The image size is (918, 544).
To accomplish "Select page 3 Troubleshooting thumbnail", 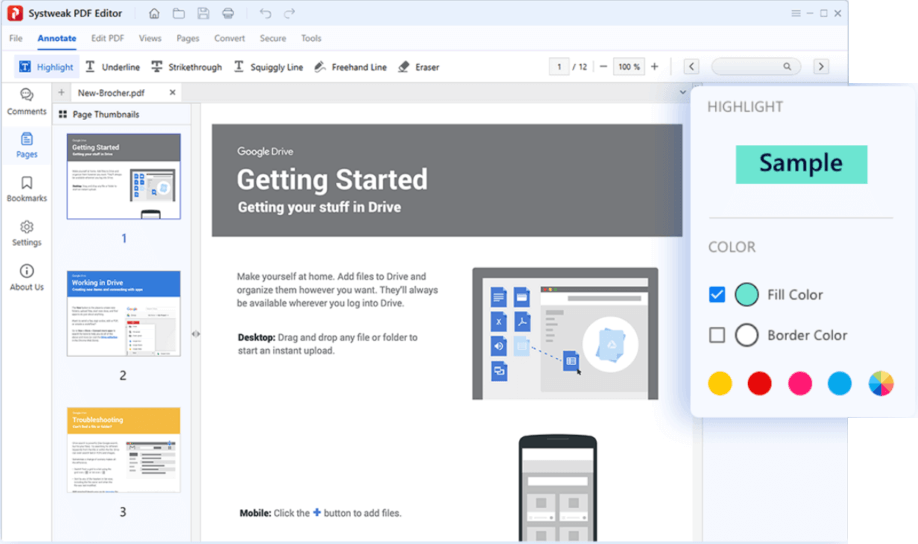I will pyautogui.click(x=124, y=450).
